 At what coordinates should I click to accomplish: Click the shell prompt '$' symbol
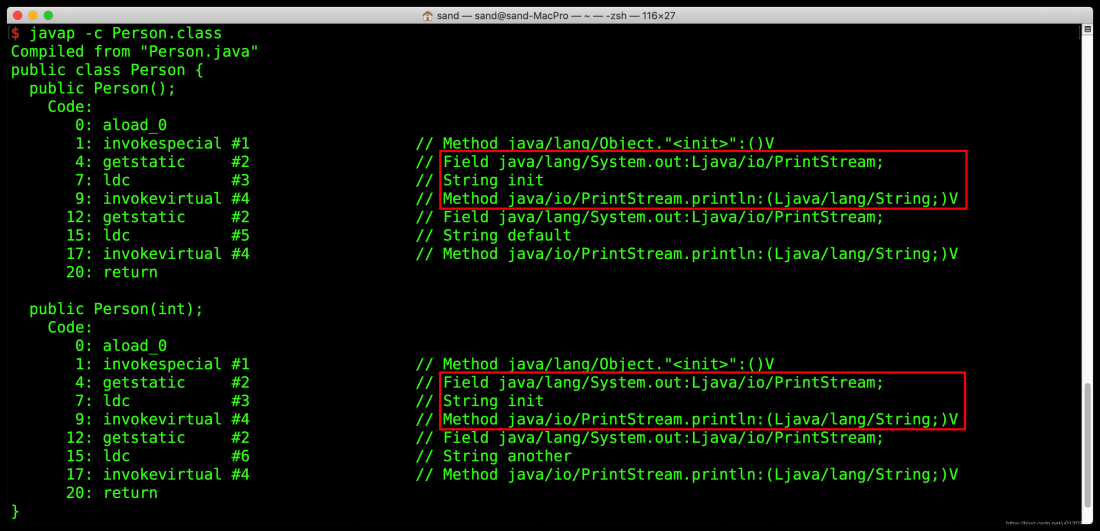(15, 33)
